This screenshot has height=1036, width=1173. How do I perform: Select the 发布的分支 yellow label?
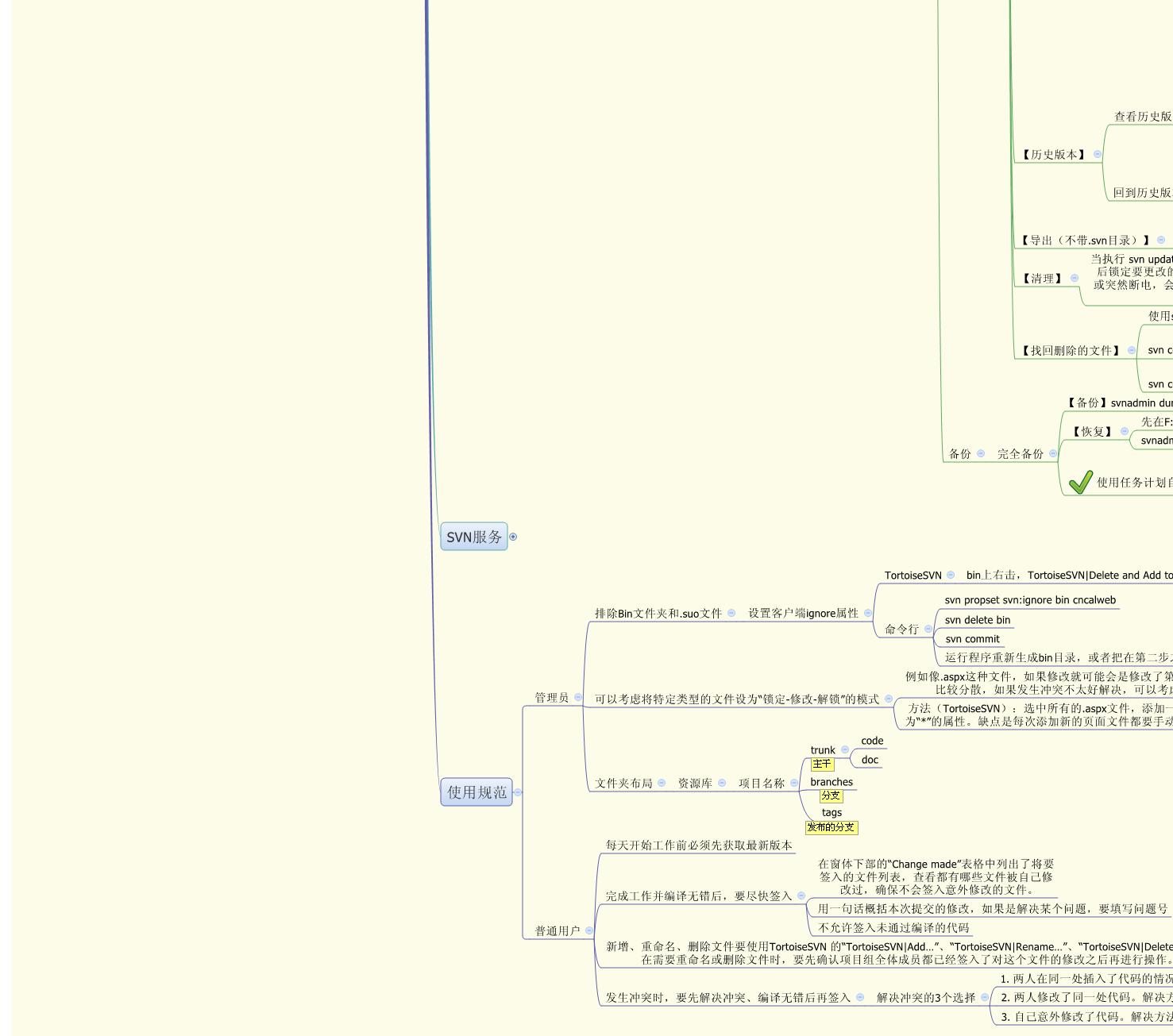832,827
